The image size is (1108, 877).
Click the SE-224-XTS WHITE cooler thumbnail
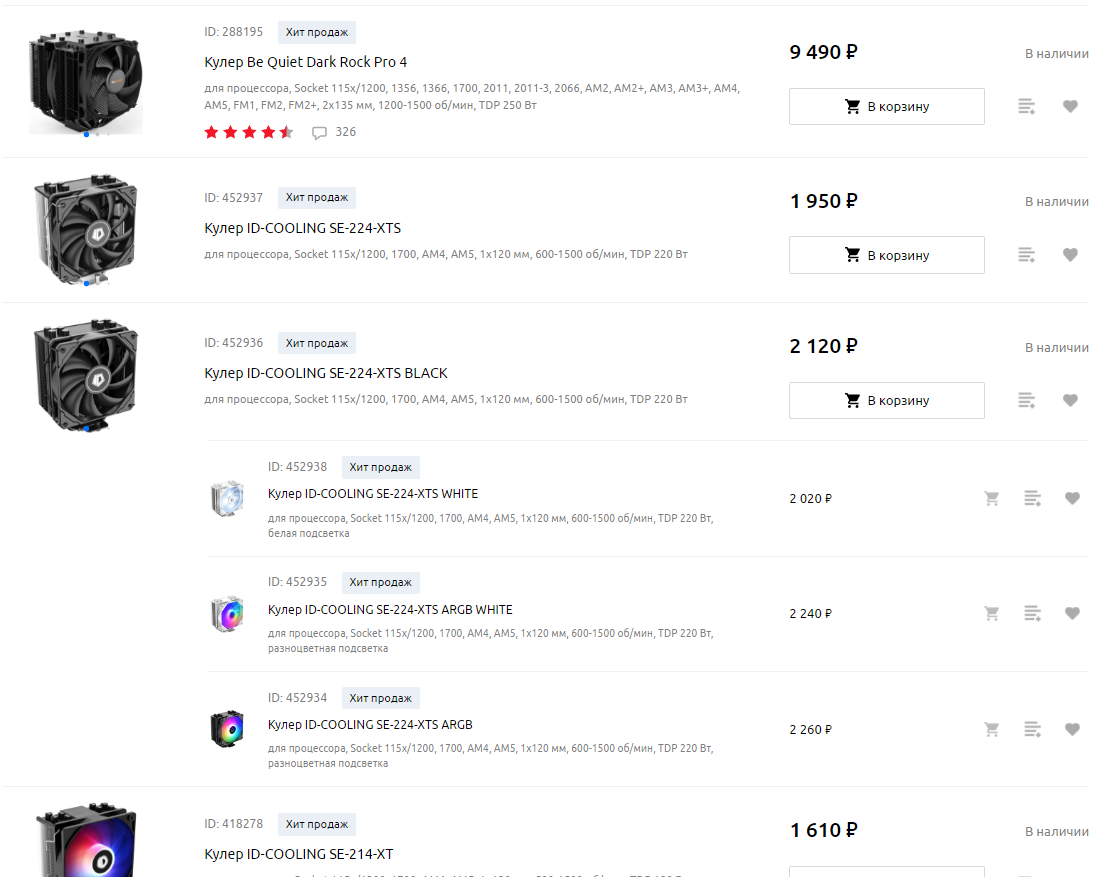(227, 498)
